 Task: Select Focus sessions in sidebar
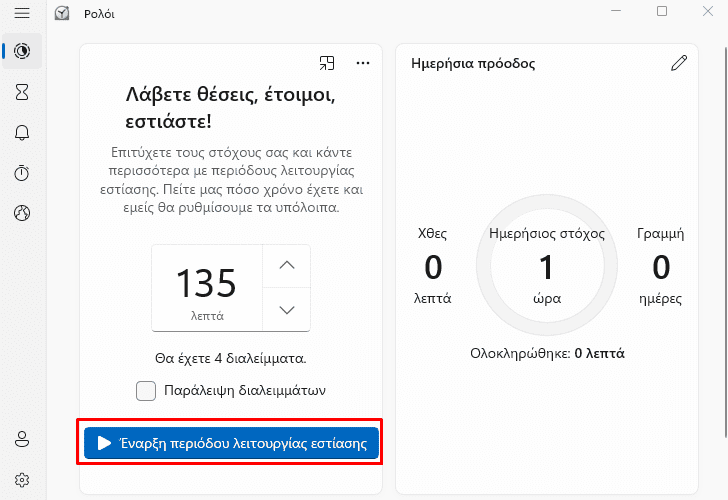click(x=22, y=51)
